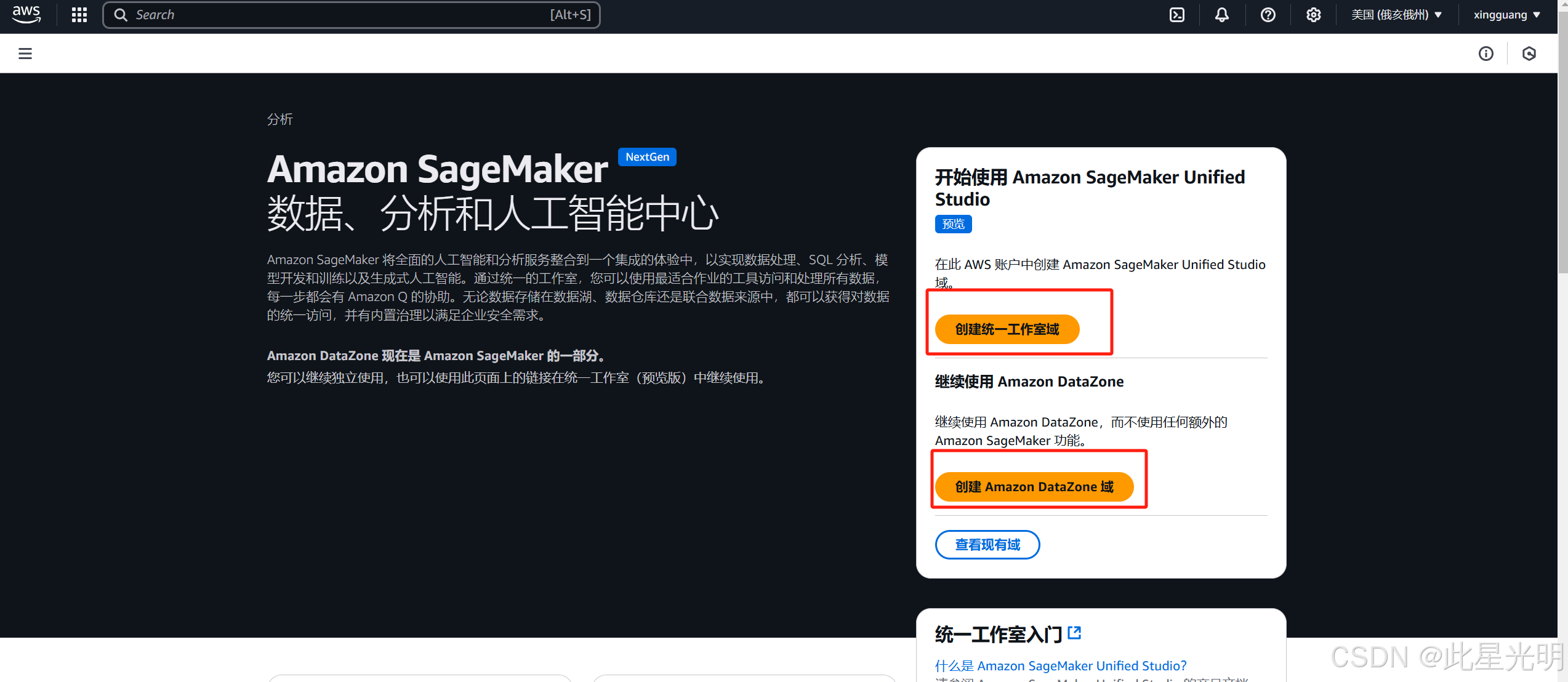Click the 统一工作室入门 heading link
Screen dimensions: 1568x682
click(x=998, y=634)
